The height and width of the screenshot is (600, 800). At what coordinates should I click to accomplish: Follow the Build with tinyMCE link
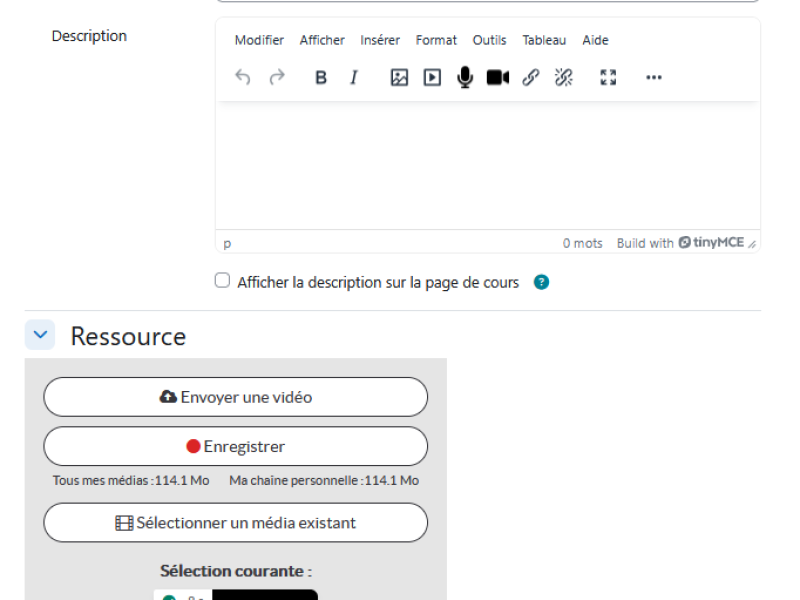[x=680, y=243]
